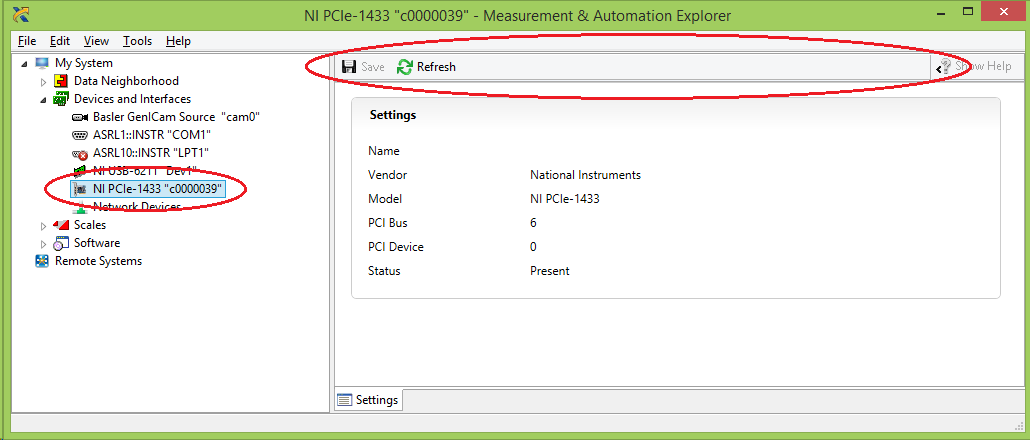Click the My System computer icon
The width and height of the screenshot is (1030, 440).
tap(42, 63)
